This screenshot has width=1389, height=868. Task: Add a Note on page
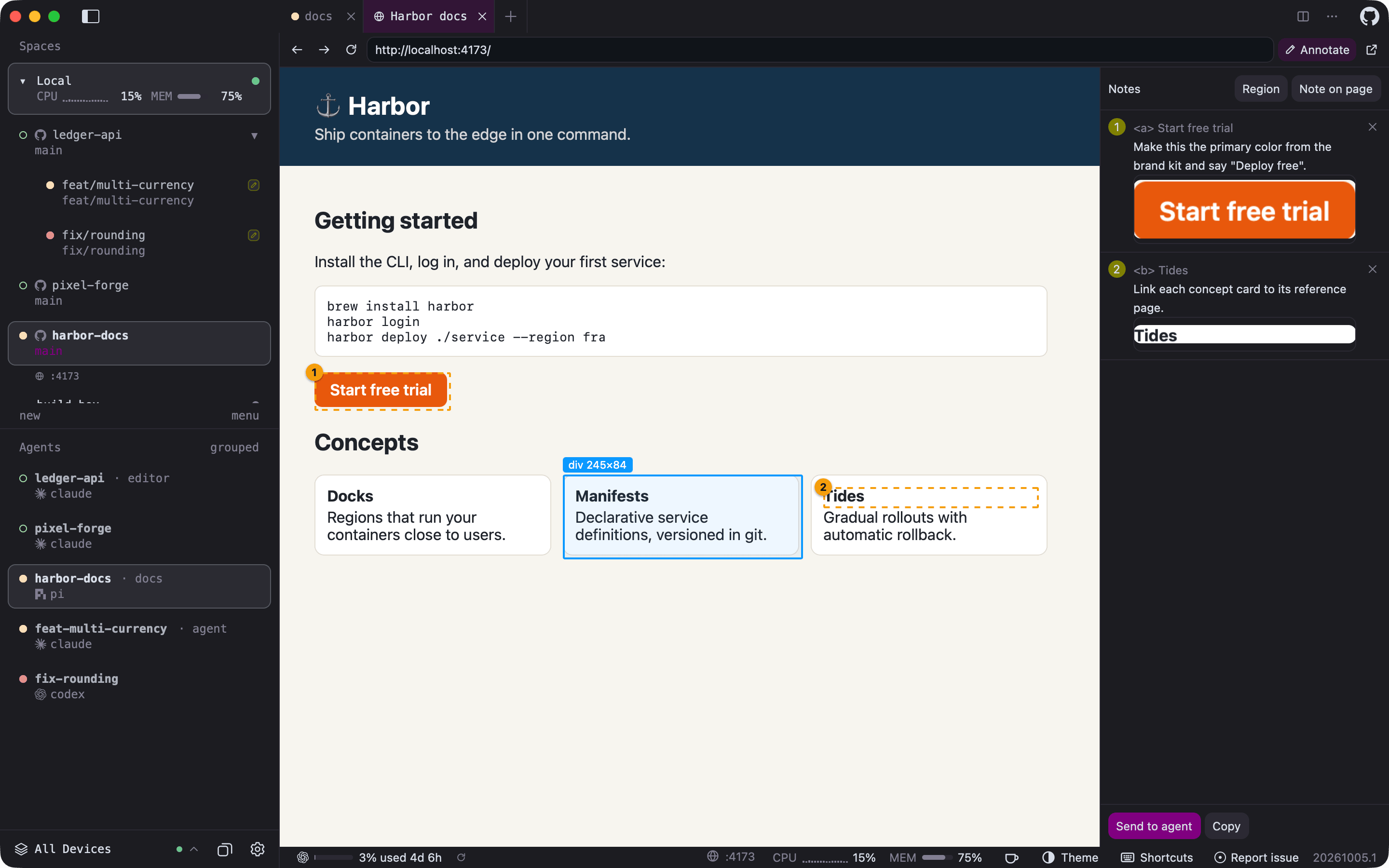click(1335, 89)
